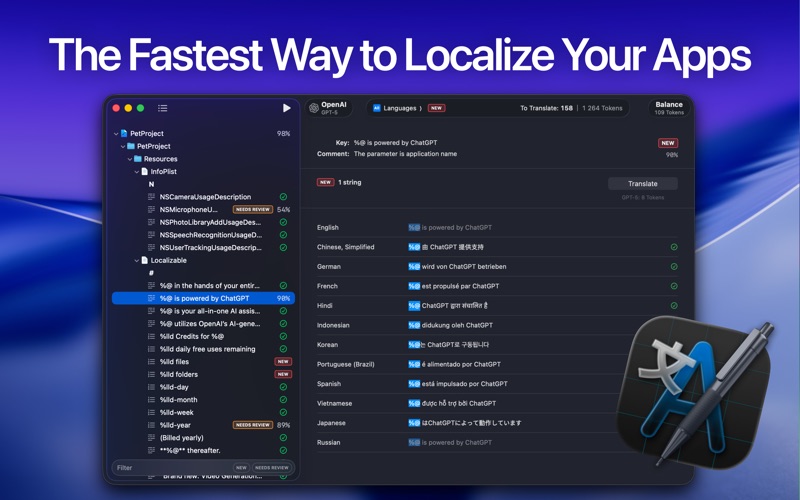
Task: Edit the French translation text
Action: coord(454,286)
